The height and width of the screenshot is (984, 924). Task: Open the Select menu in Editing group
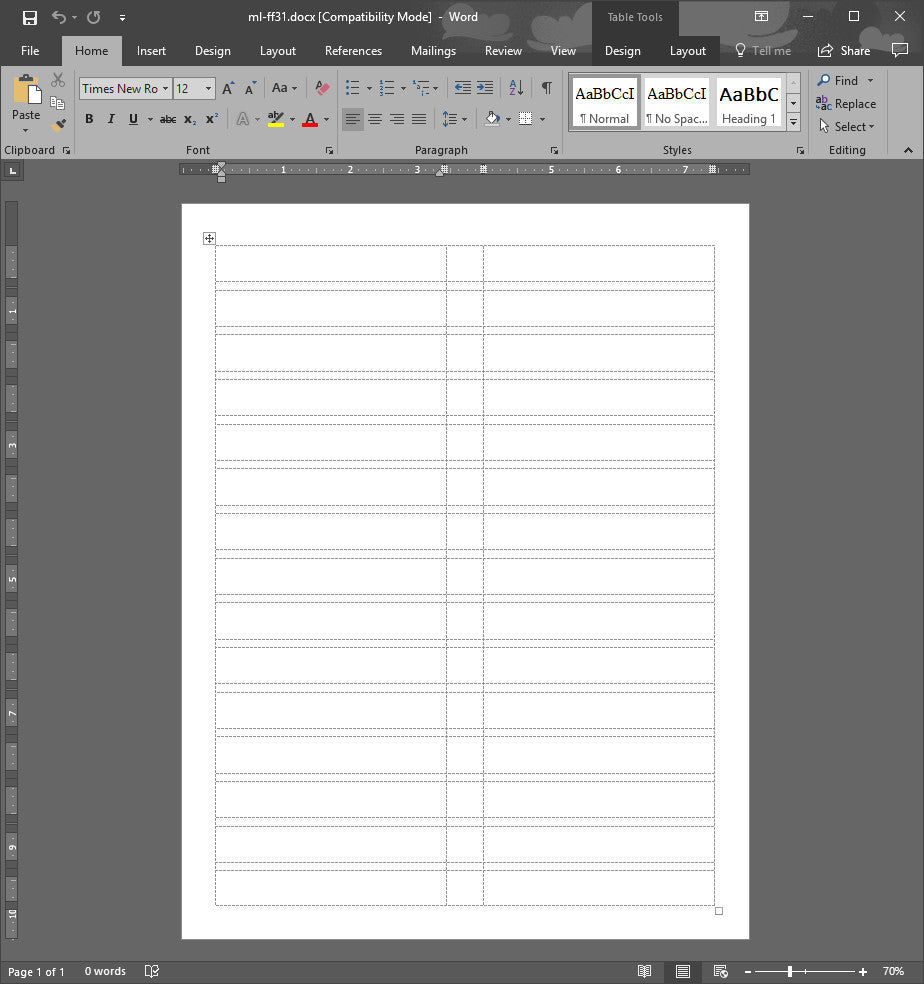point(847,126)
